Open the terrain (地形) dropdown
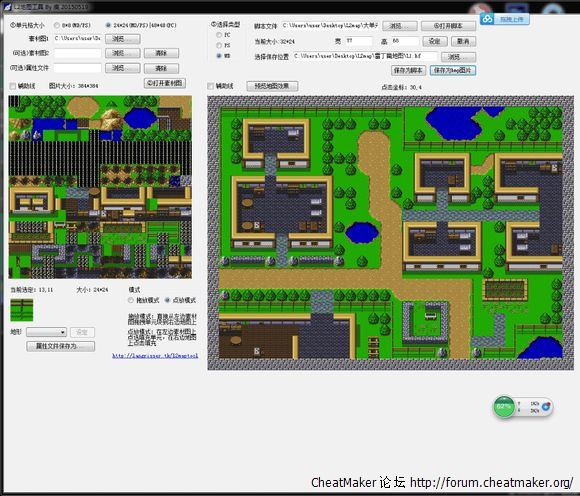 tap(47, 332)
